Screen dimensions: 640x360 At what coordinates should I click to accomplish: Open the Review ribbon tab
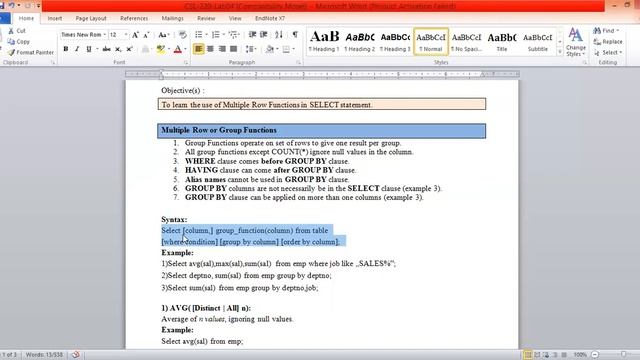pyautogui.click(x=206, y=18)
